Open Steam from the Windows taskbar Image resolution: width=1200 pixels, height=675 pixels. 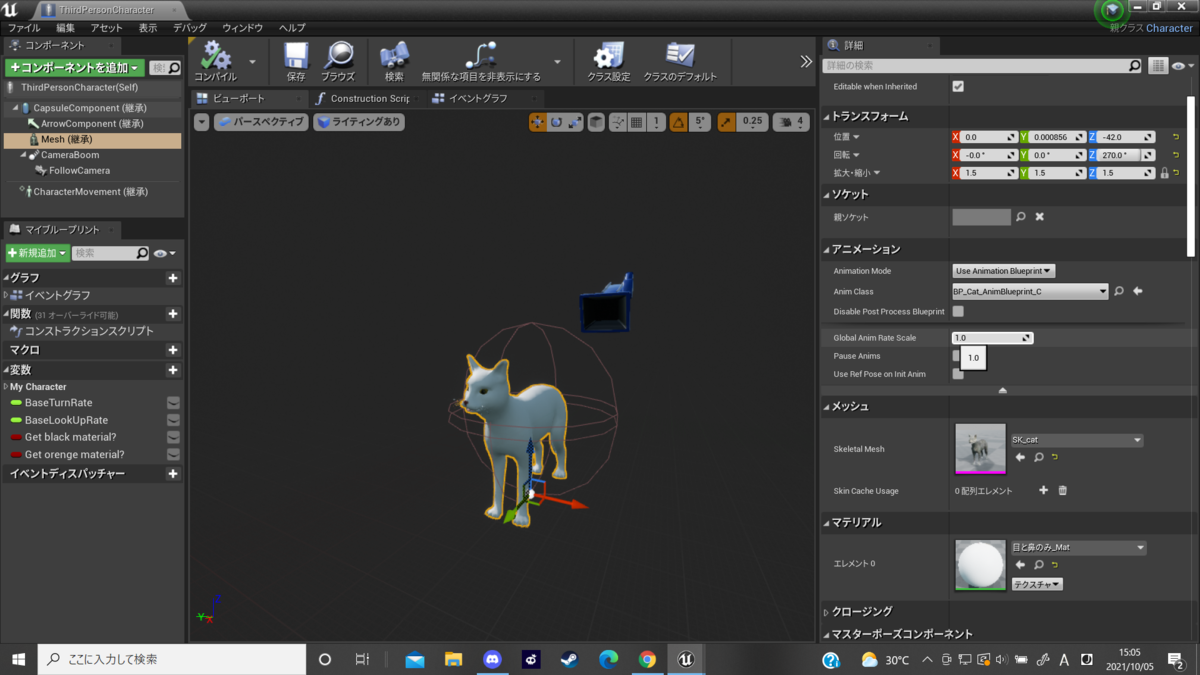(569, 660)
